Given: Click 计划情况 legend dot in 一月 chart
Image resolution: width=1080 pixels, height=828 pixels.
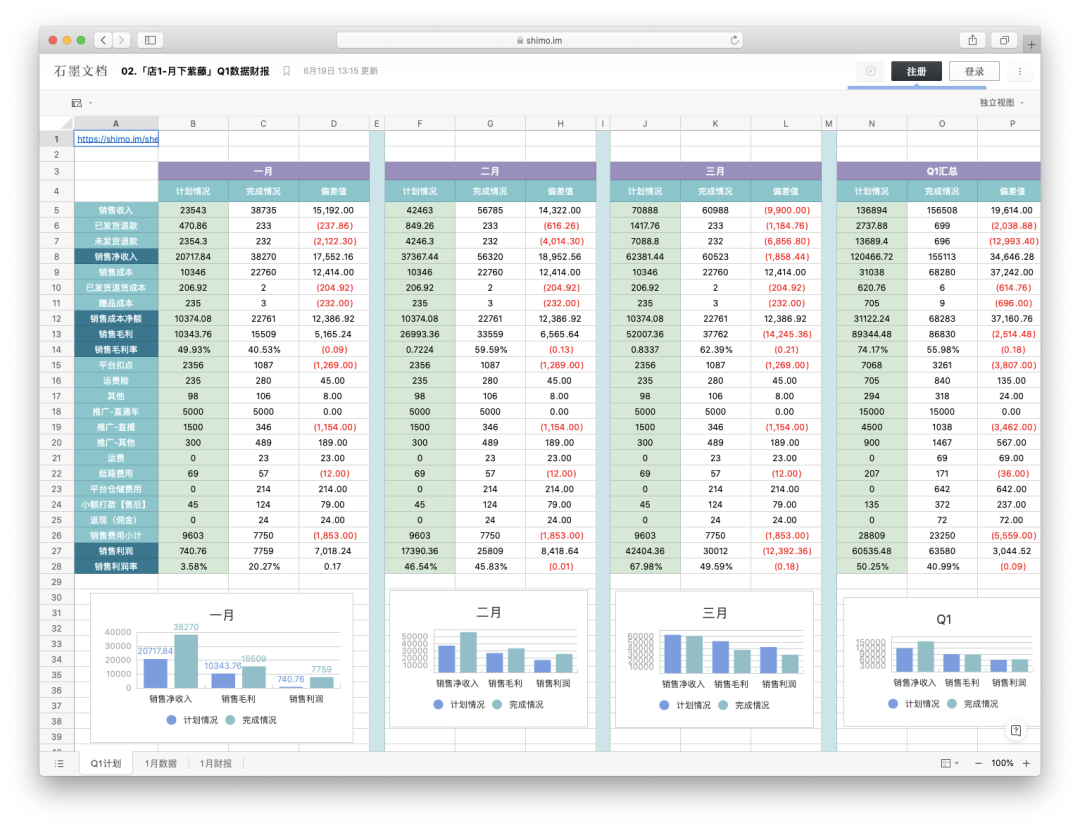Looking at the screenshot, I should 172,720.
